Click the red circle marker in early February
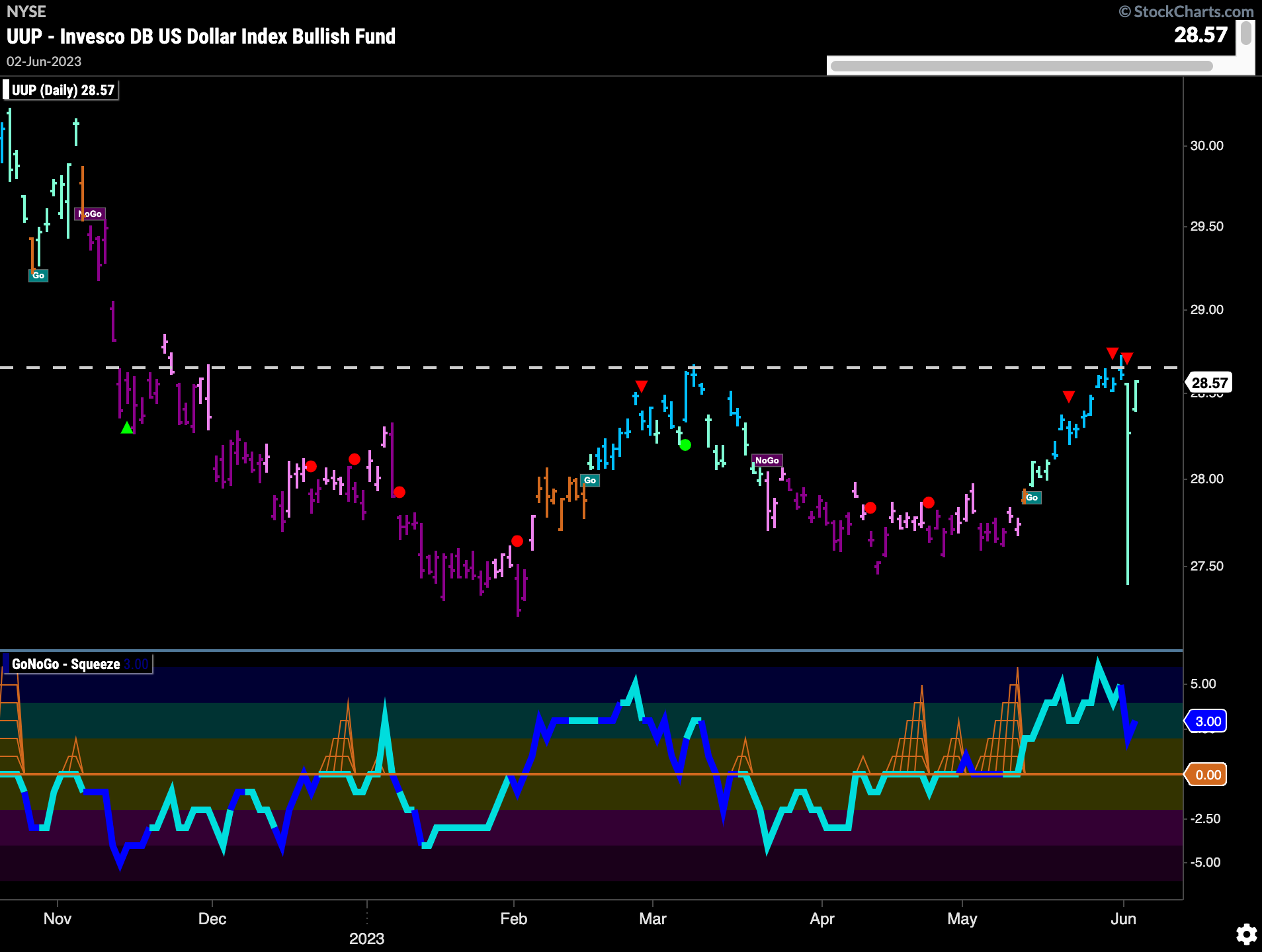 click(x=517, y=541)
